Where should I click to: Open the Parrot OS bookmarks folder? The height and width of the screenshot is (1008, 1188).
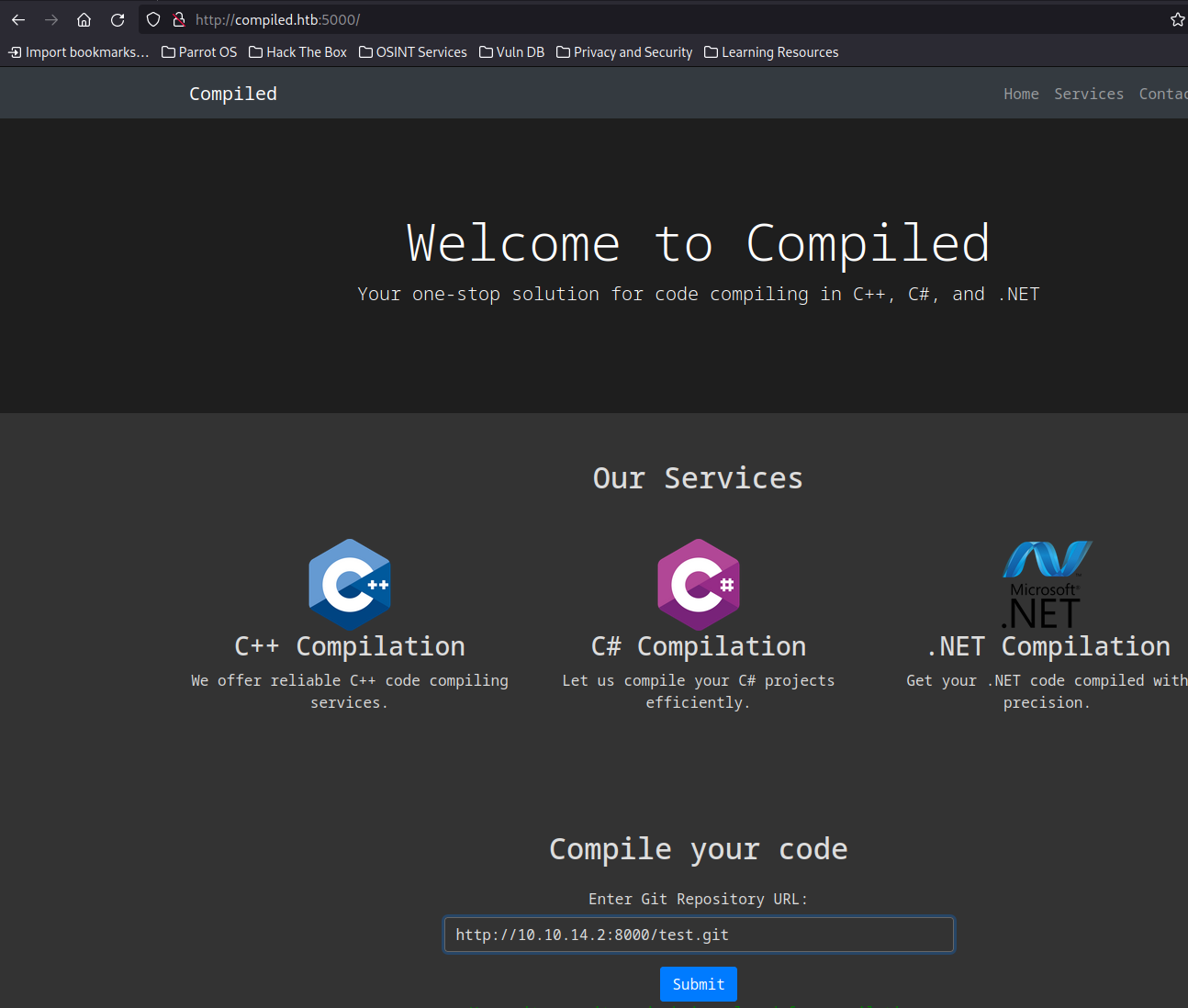199,52
